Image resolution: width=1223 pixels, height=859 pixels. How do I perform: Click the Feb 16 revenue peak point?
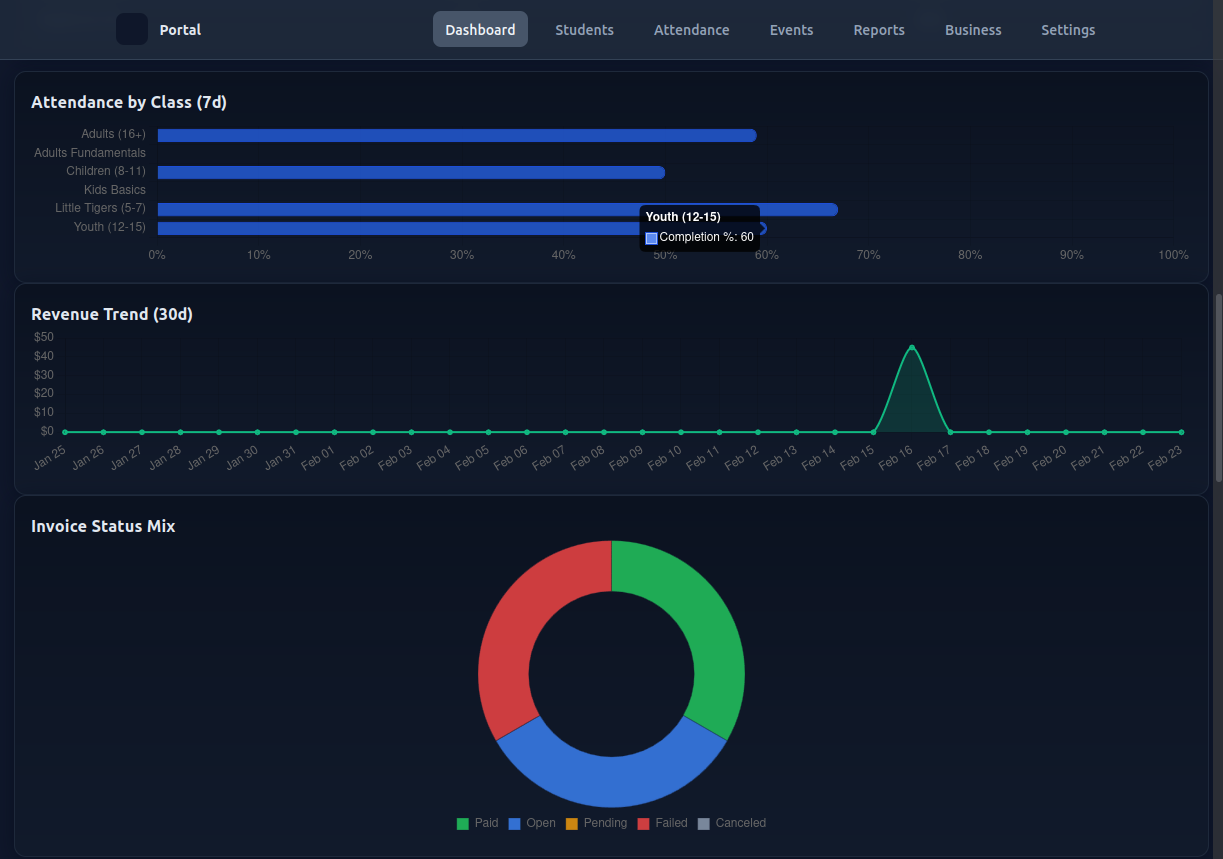[911, 348]
